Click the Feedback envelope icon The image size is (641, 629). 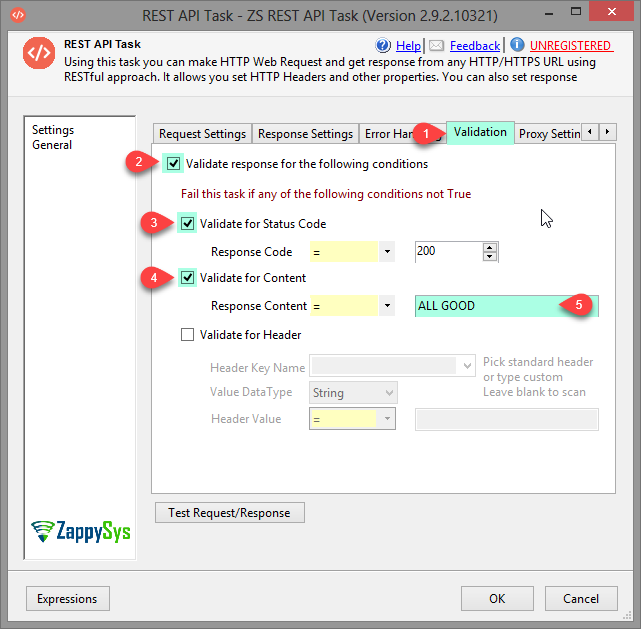click(436, 45)
